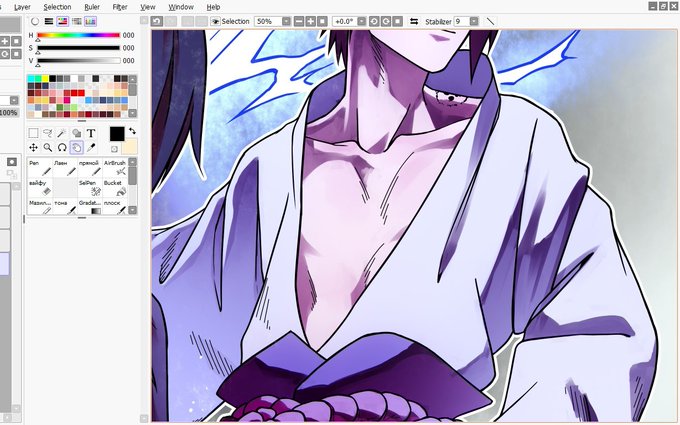Screen dimensions: 680x425
Task: Choose the Gradat... gradient tool
Action: 90,206
